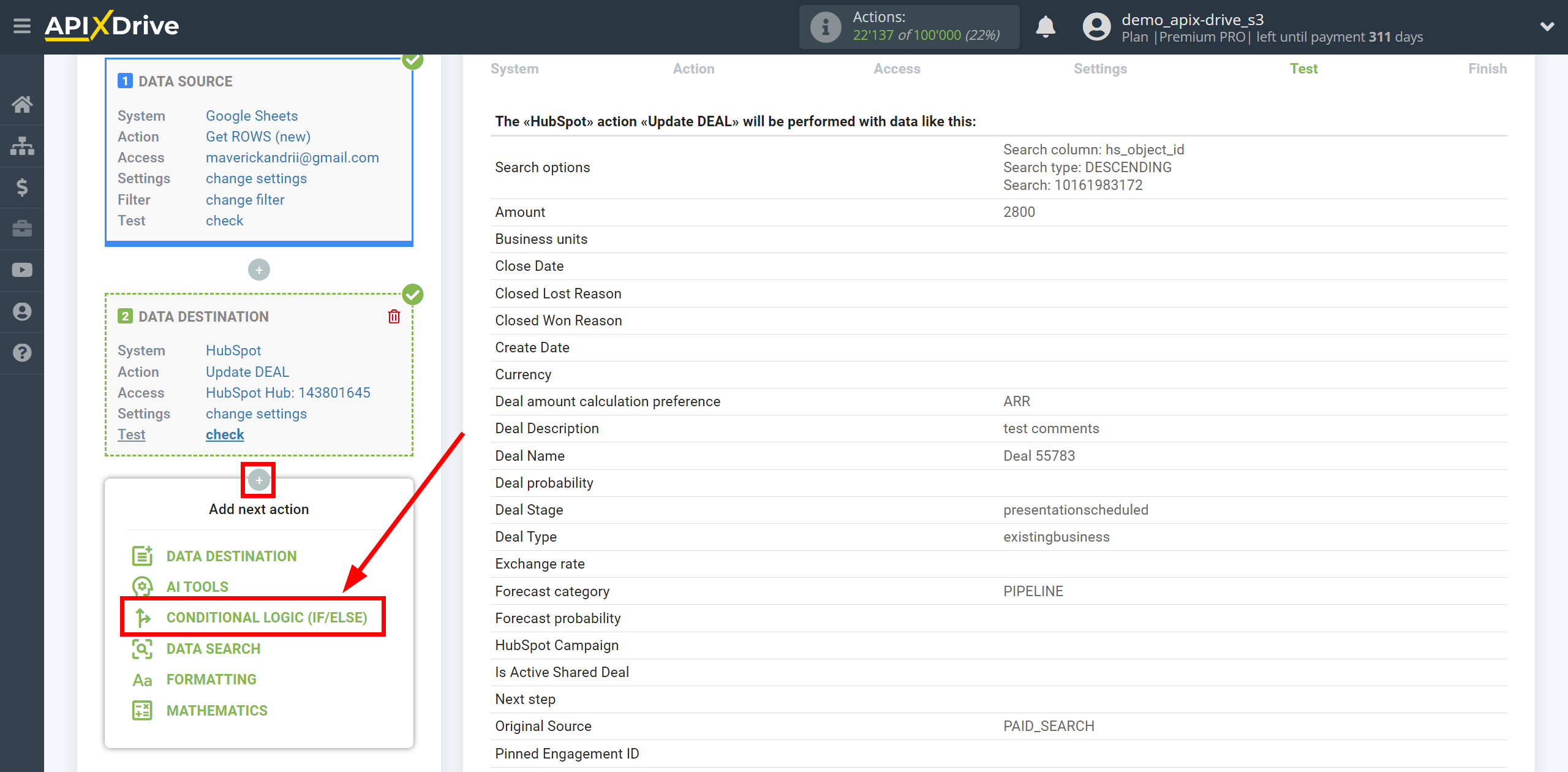Click the MATHEMATICS calculator icon
This screenshot has height=772, width=1568.
click(142, 710)
